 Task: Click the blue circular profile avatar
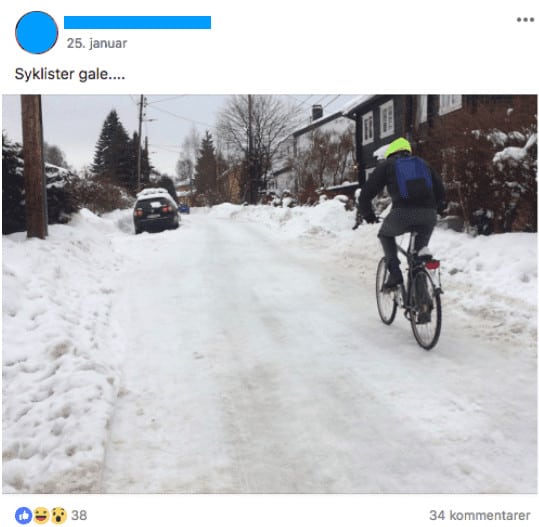pos(36,32)
